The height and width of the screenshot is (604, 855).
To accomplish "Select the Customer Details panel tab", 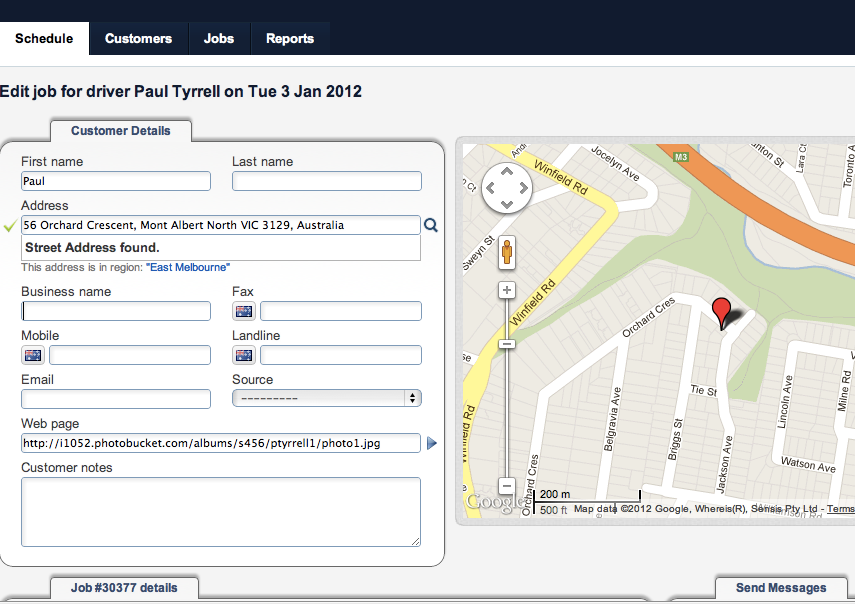I will (121, 131).
